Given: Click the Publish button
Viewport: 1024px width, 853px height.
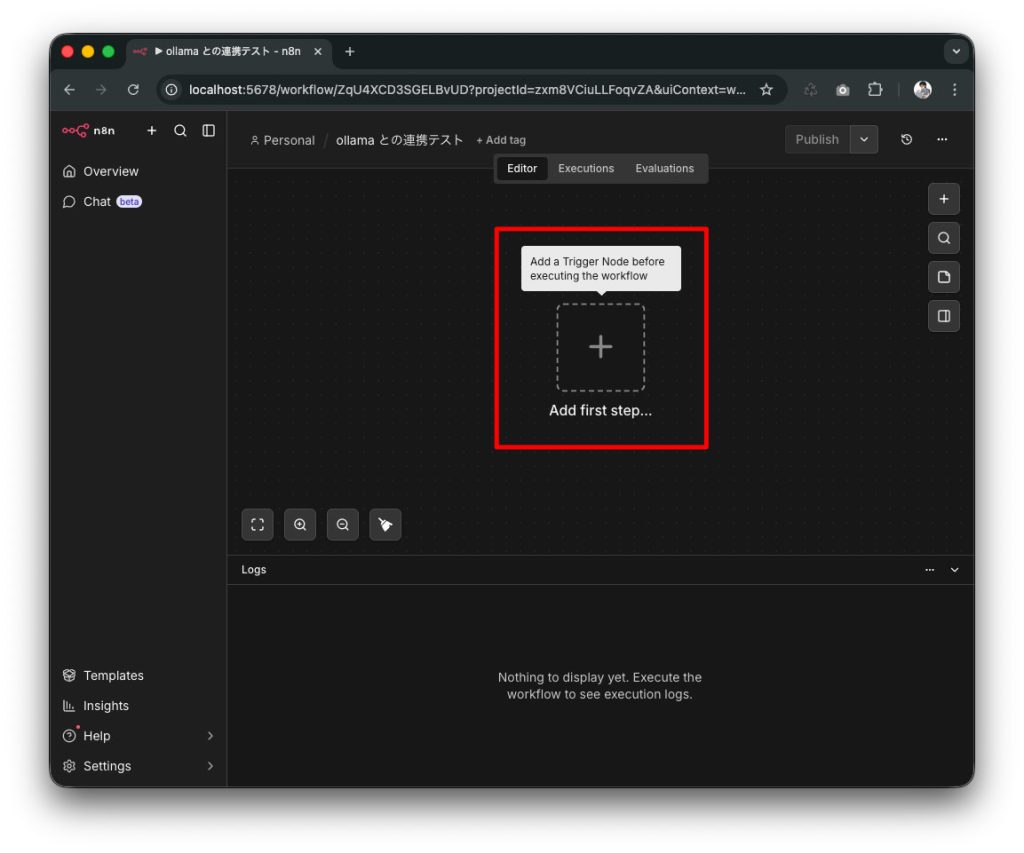Looking at the screenshot, I should coord(817,140).
